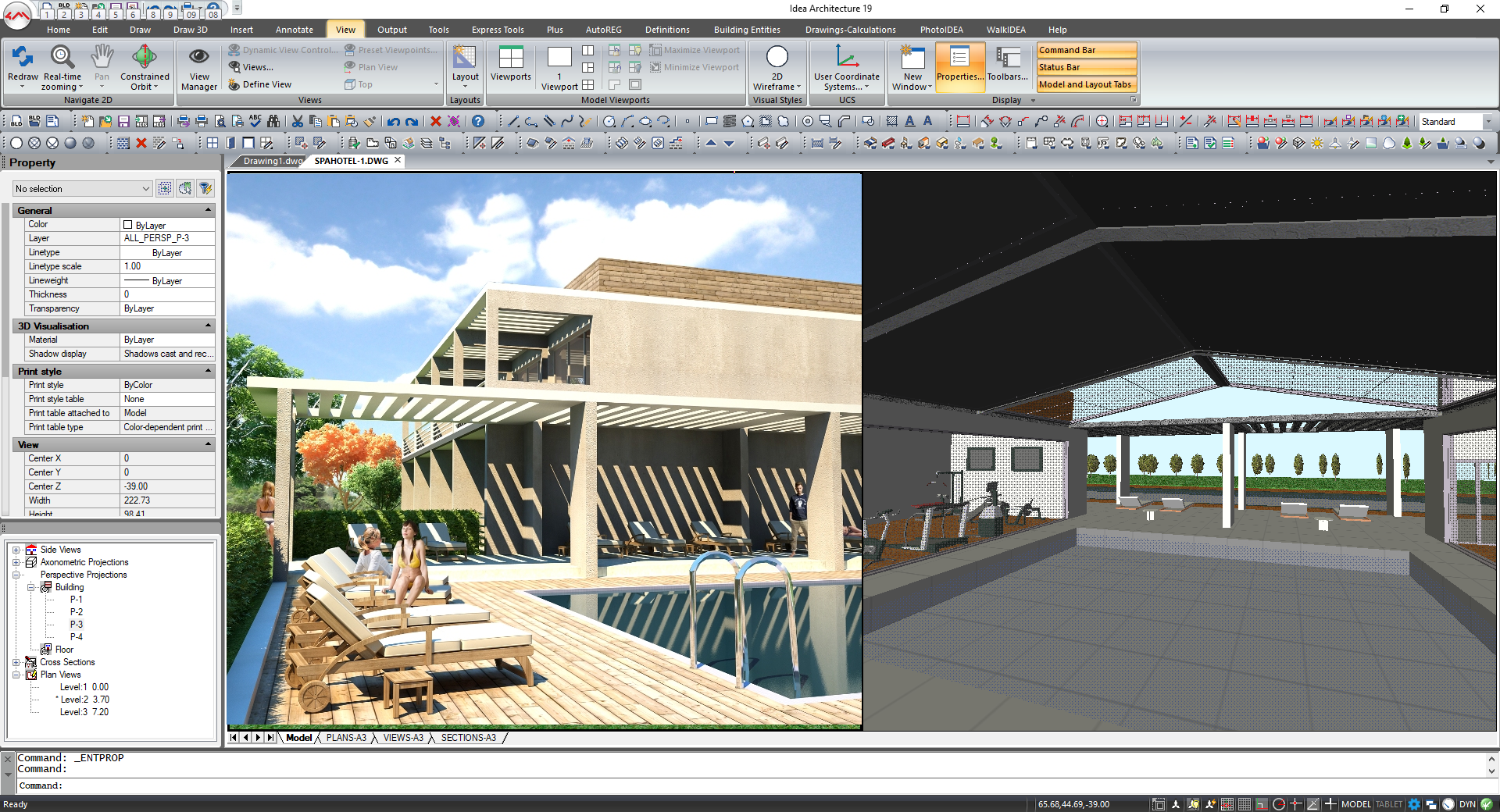Open the Toolbars dialog icon
The image size is (1500, 812).
tap(1008, 58)
